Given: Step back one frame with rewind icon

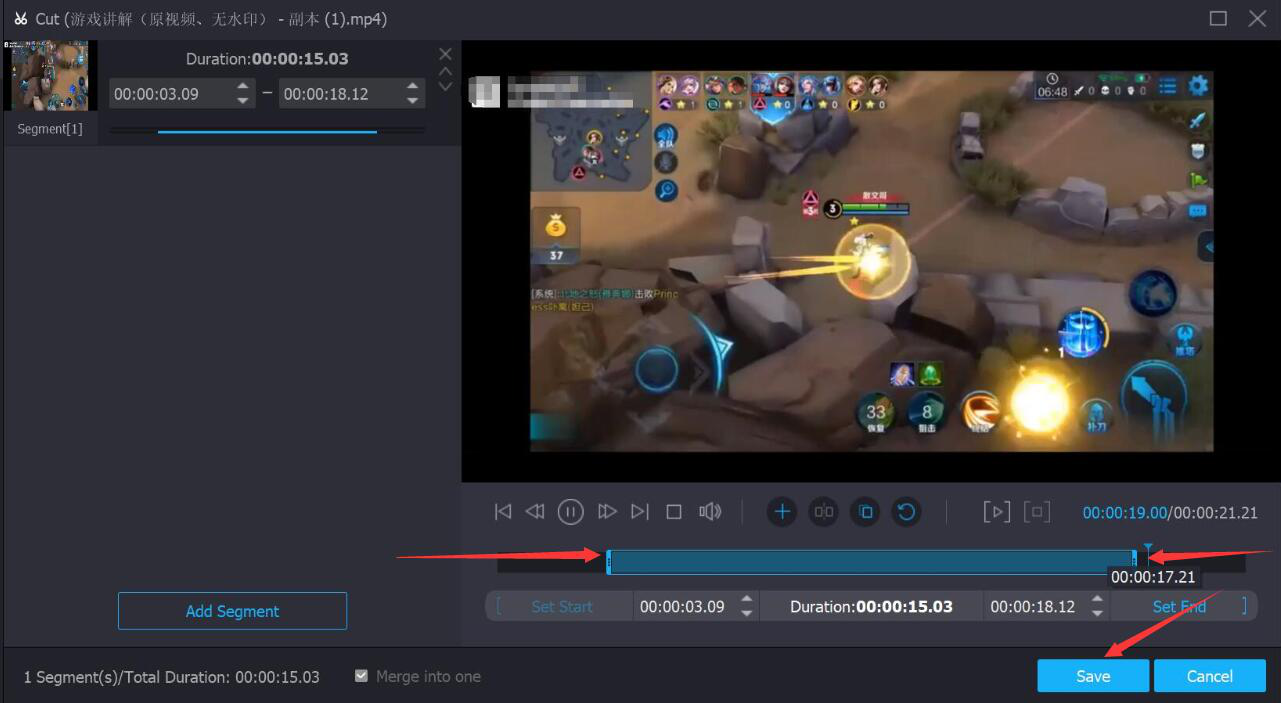Looking at the screenshot, I should tap(535, 512).
